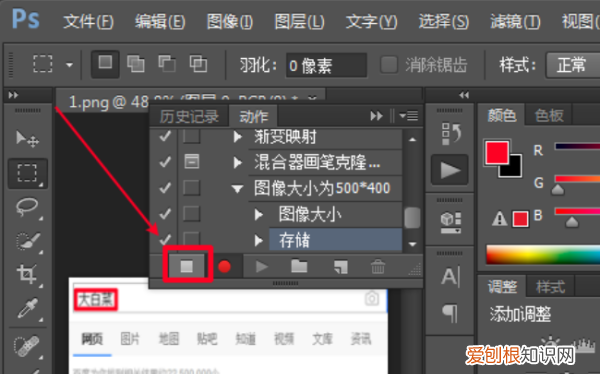Screen dimensions: 600x374
Task: Switch to the 样式 panel tab
Action: coord(550,286)
